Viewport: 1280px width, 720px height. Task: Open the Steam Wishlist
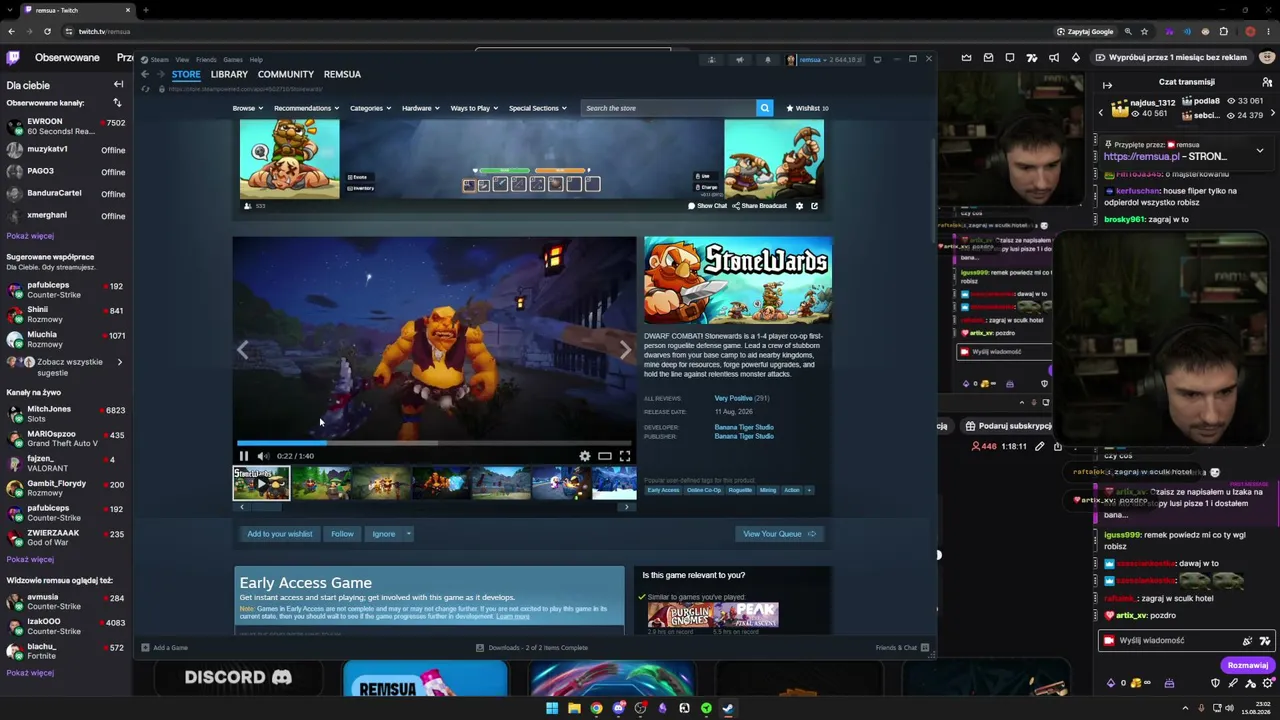coord(808,108)
